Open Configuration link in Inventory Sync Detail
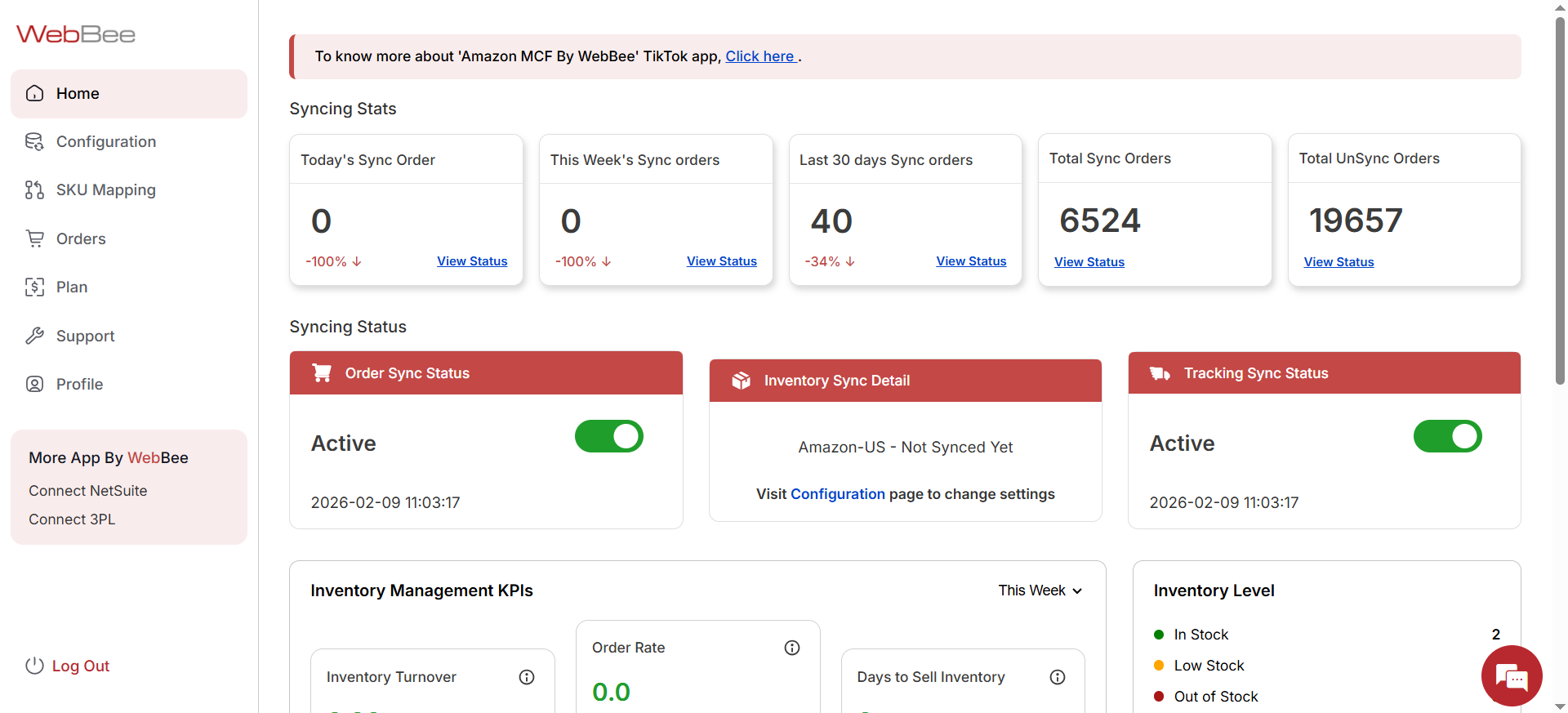 (x=837, y=494)
